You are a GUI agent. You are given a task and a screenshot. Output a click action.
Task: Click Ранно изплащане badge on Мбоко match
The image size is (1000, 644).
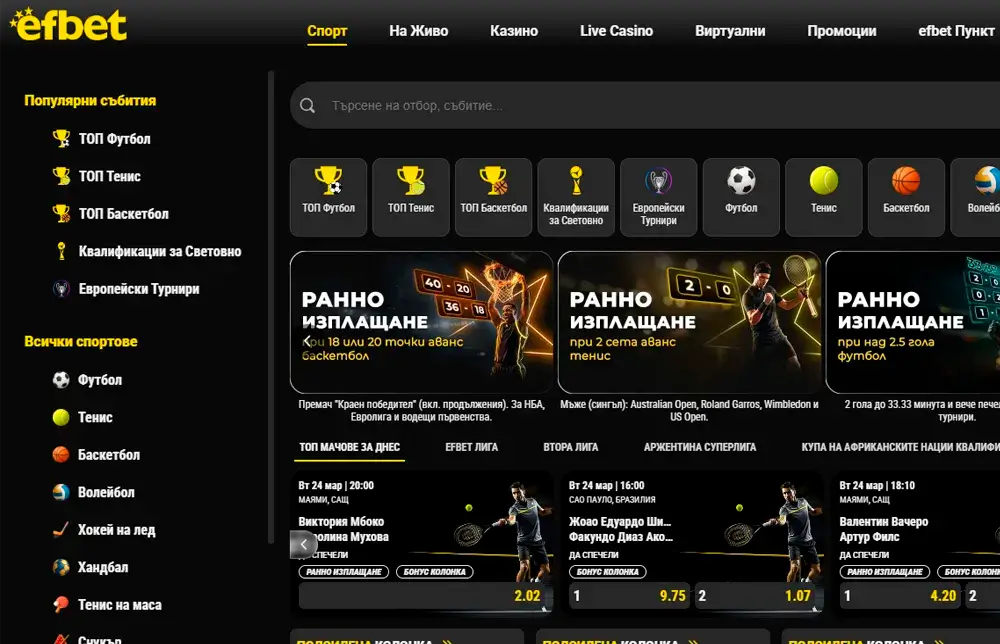coord(344,571)
